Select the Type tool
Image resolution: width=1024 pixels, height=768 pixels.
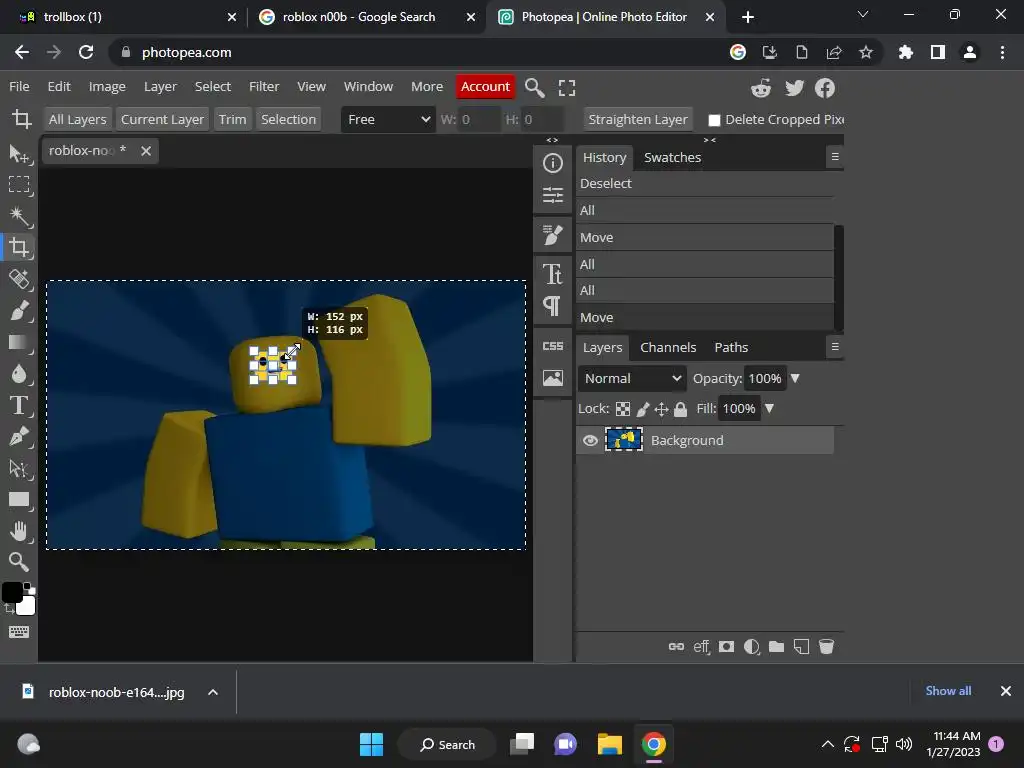tap(19, 405)
